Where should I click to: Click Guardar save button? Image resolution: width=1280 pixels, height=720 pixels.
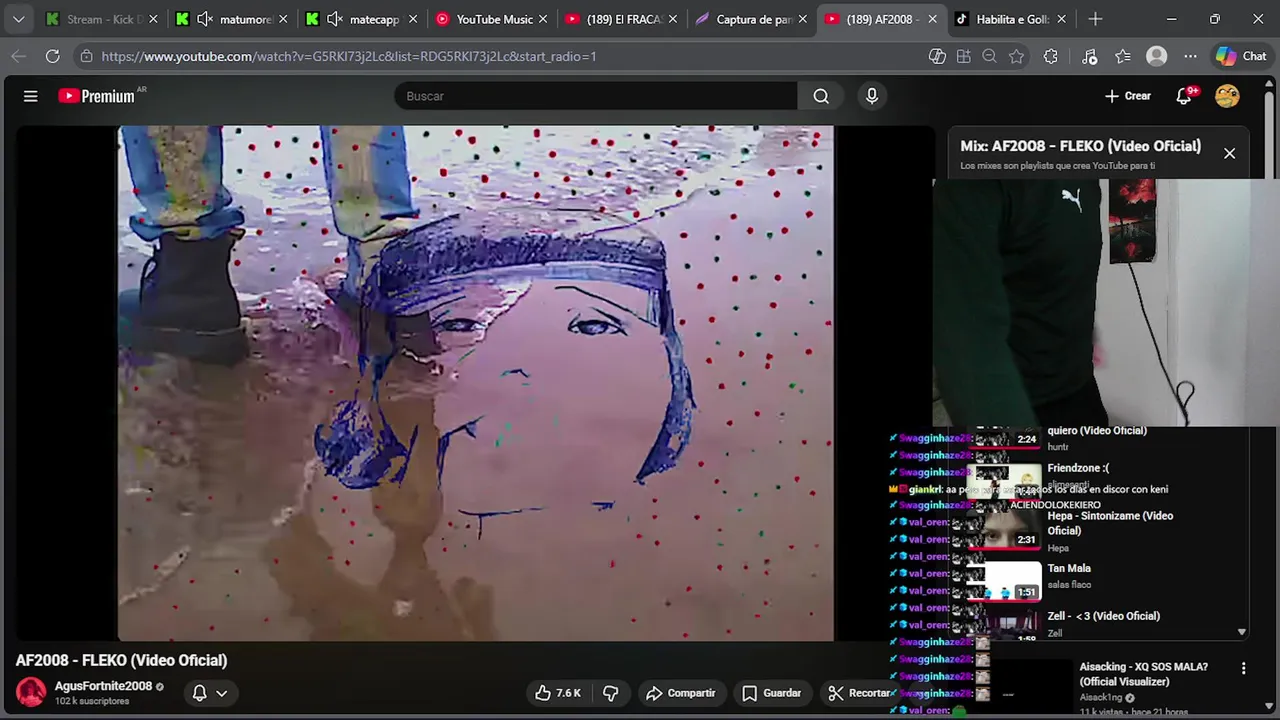click(x=771, y=693)
